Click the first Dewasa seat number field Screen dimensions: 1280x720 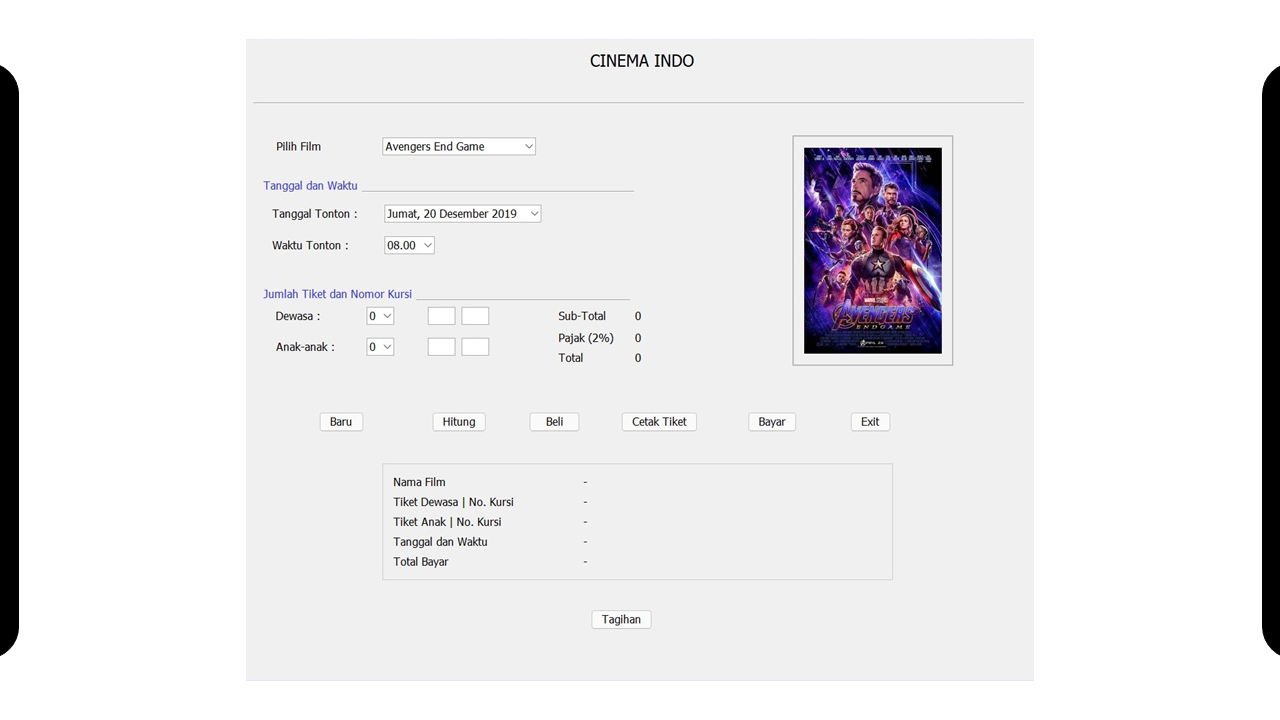[x=441, y=316]
